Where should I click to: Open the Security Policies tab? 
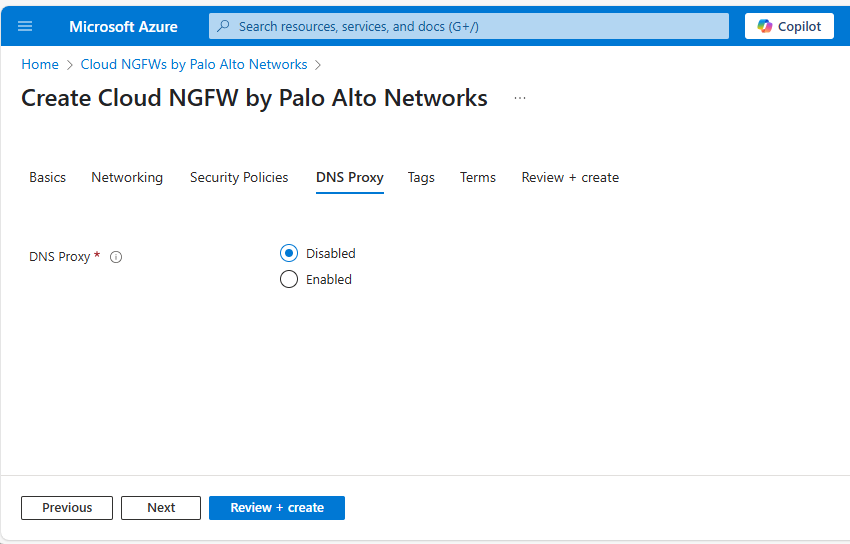[x=239, y=177]
